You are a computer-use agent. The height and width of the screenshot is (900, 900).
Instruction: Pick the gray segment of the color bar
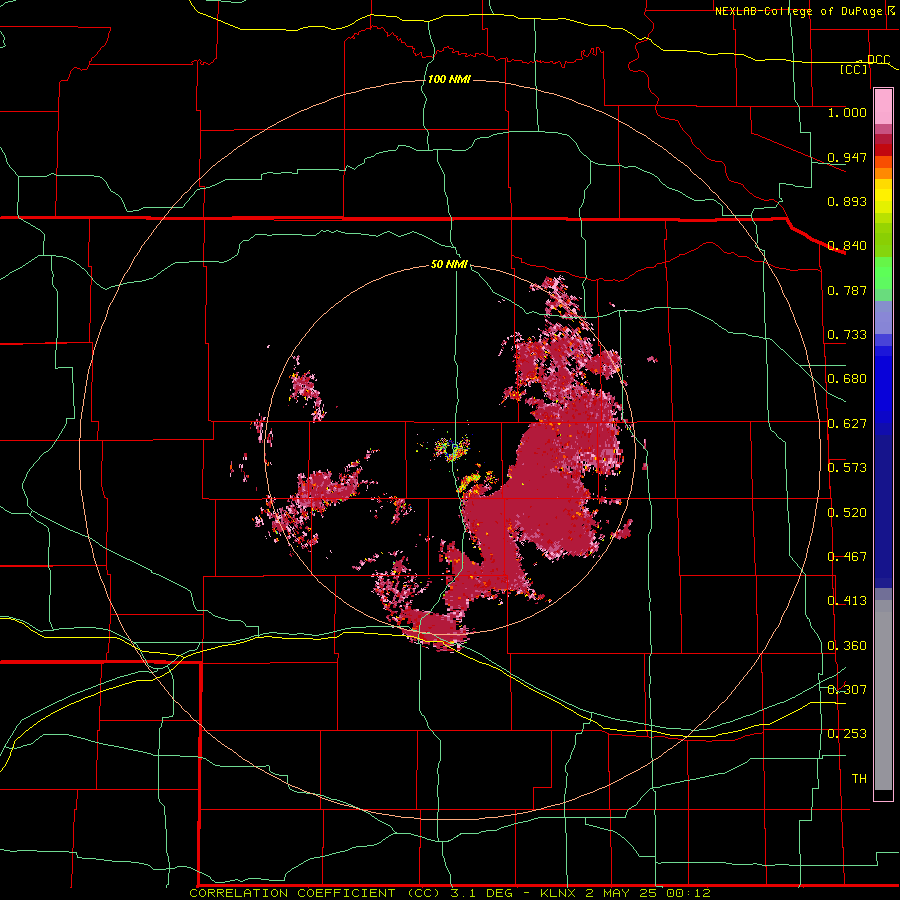[883, 695]
